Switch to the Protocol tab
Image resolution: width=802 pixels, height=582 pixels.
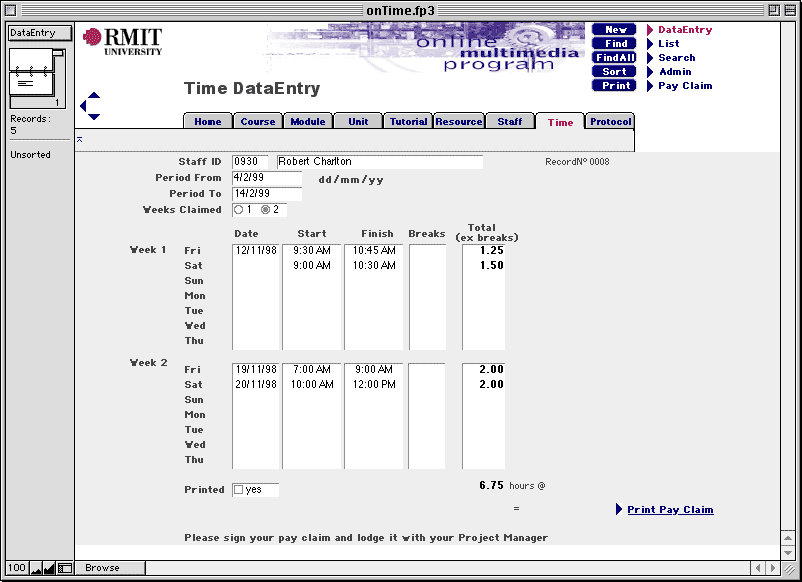(612, 121)
